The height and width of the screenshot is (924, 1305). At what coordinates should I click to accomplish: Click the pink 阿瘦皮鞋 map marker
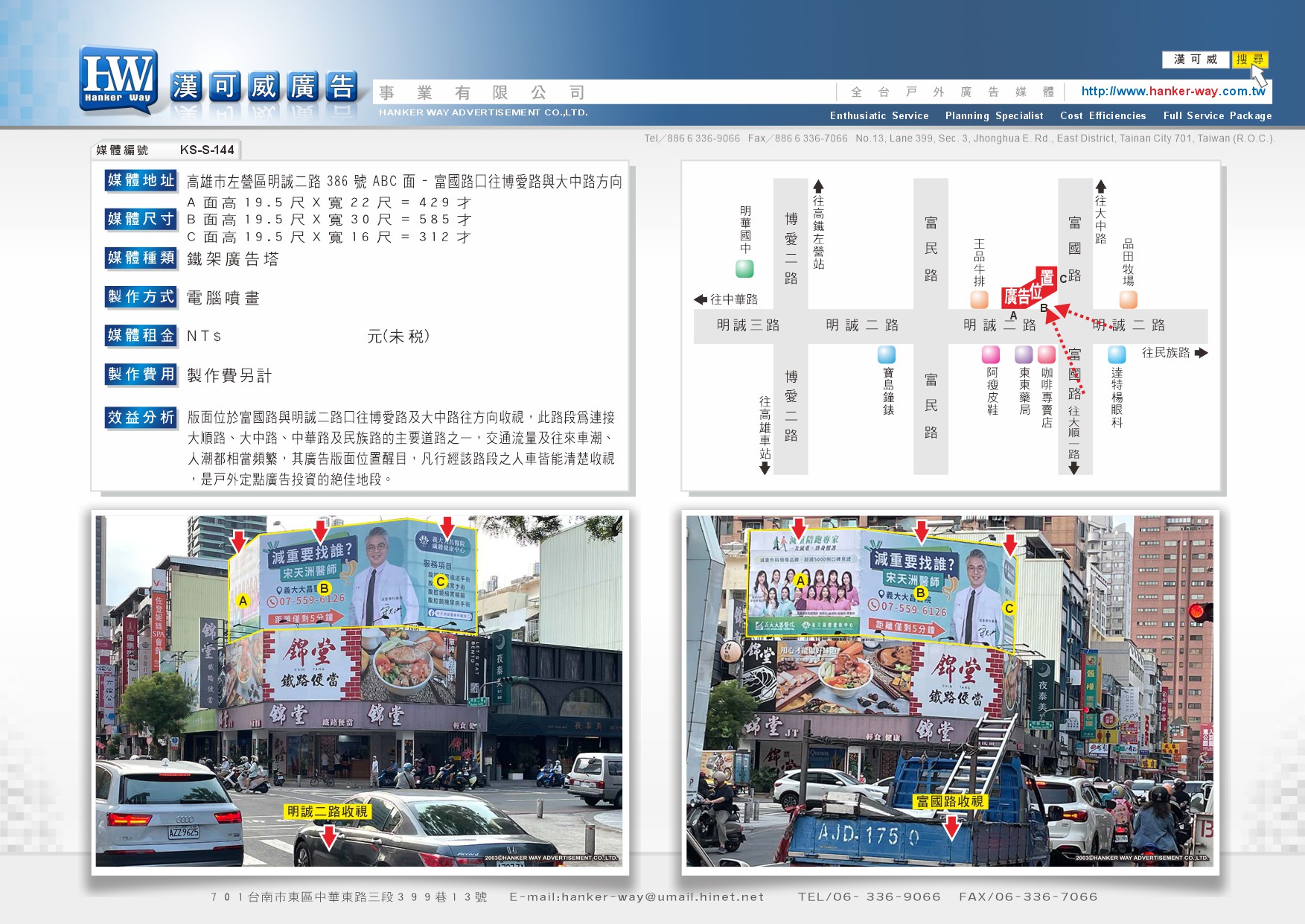point(991,354)
